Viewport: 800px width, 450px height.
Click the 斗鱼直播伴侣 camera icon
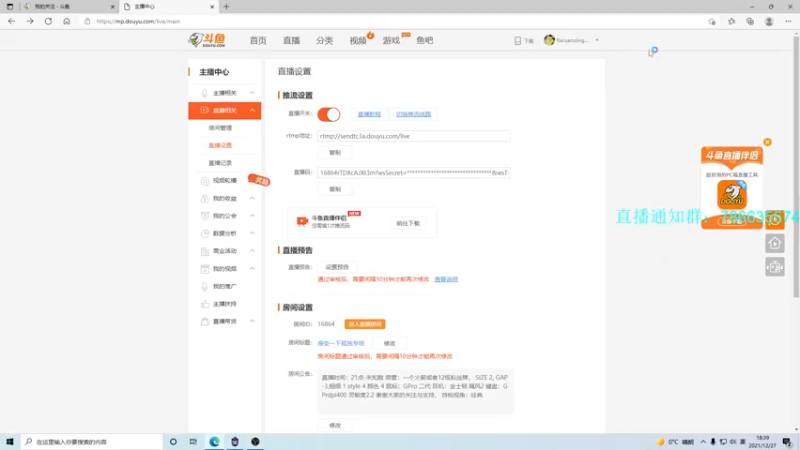[x=302, y=221]
